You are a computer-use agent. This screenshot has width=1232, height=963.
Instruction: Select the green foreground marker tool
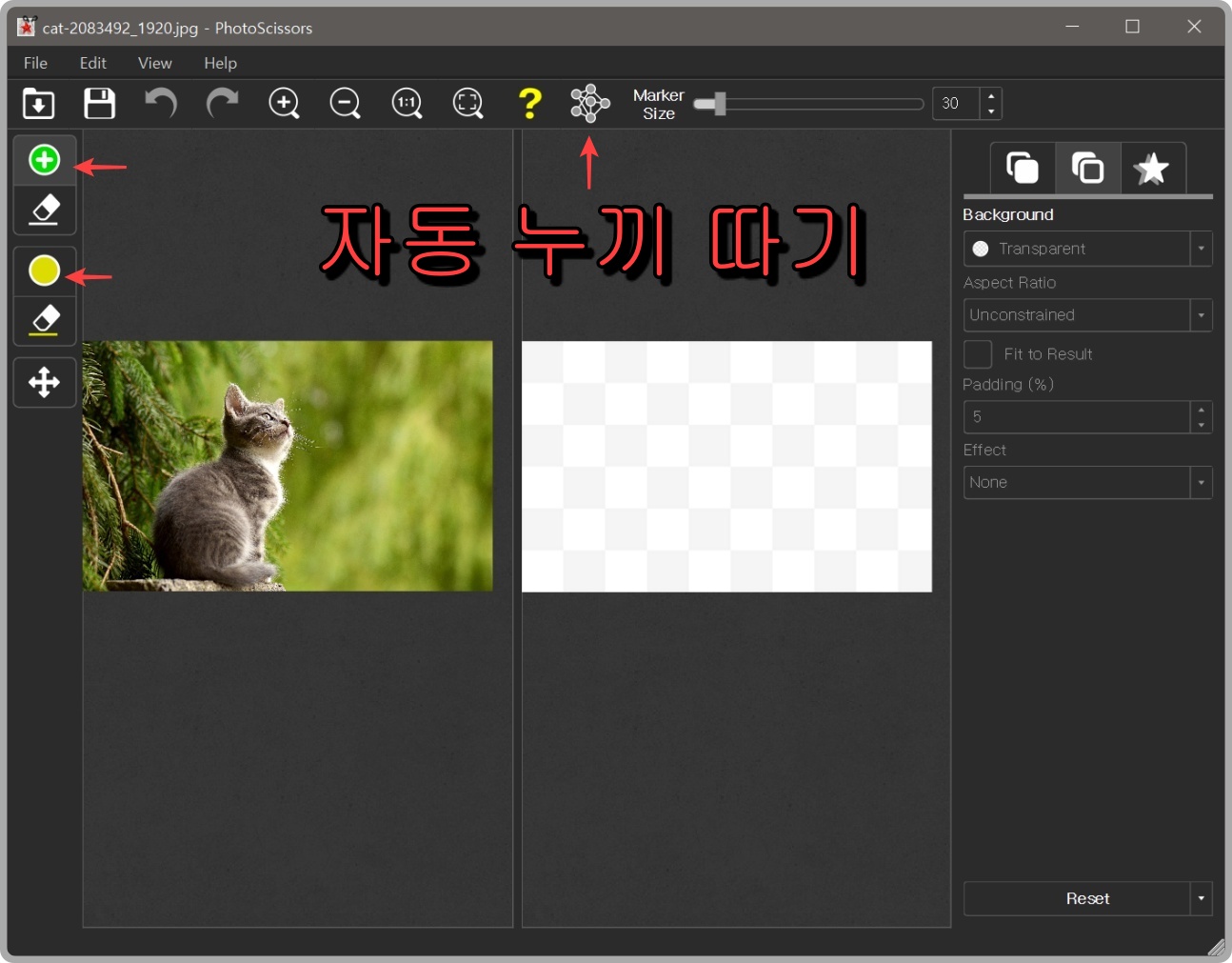(44, 160)
